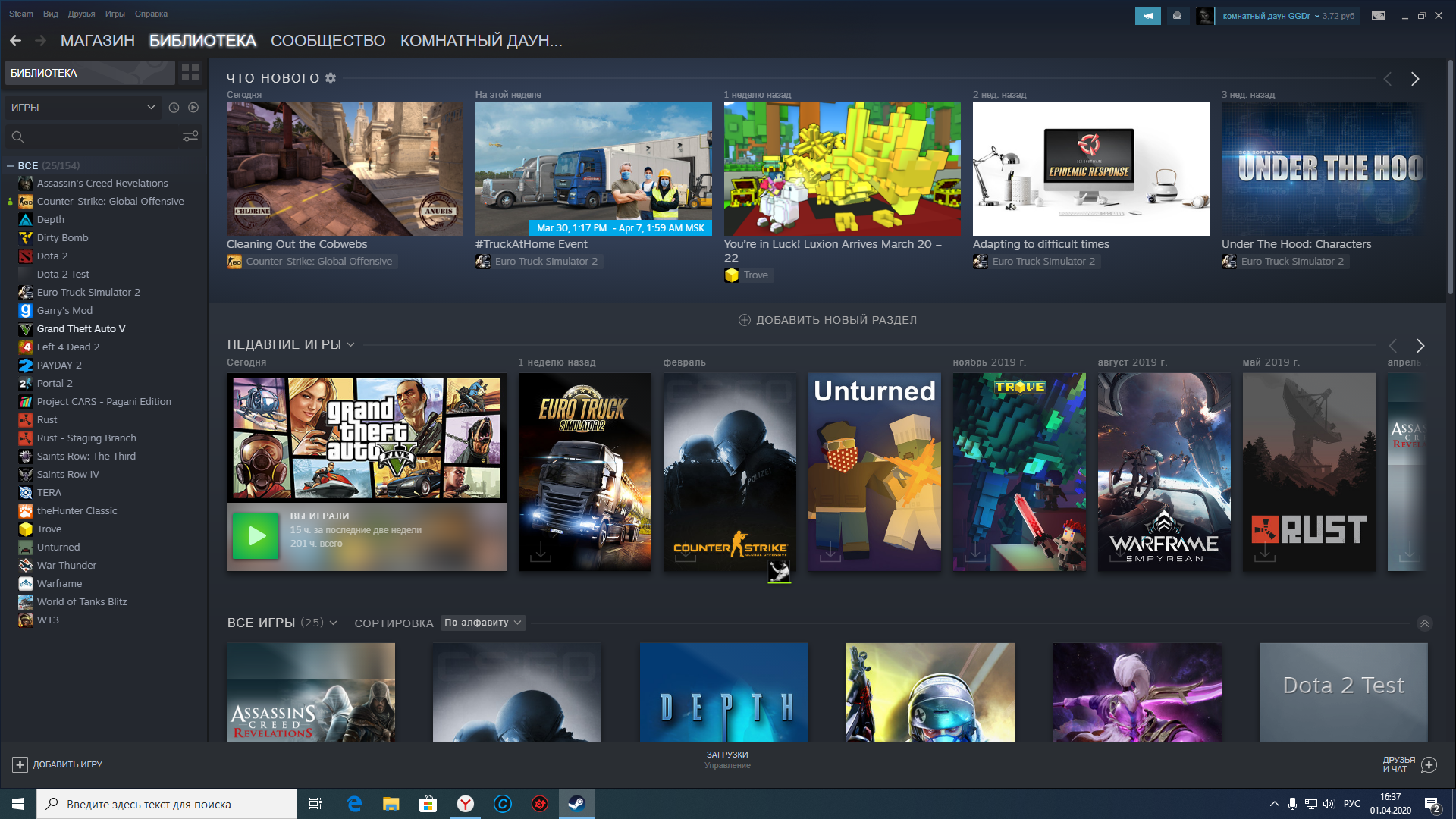Open Task View on the taskbar
1456x819 pixels.
tap(315, 804)
